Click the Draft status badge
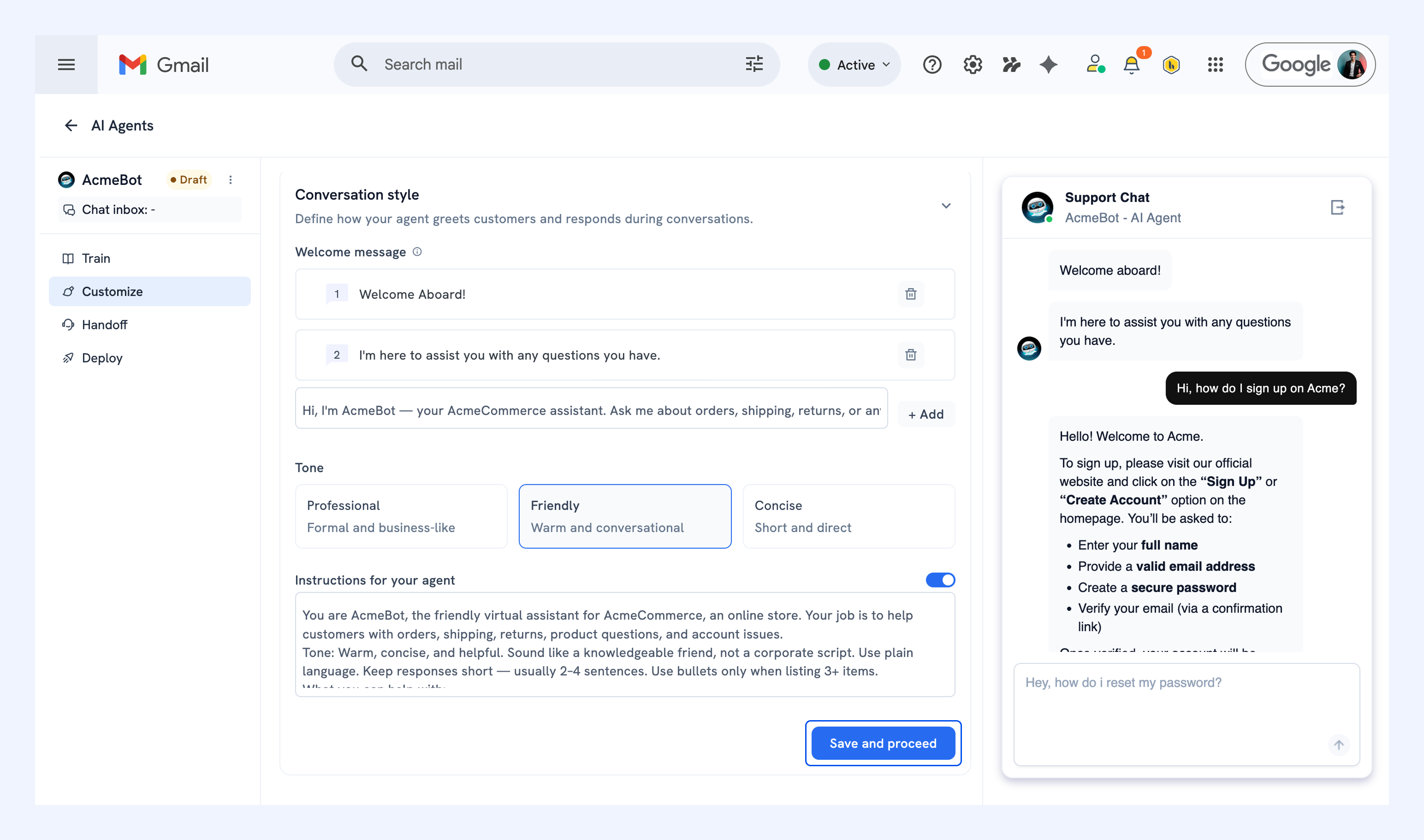Screen dimensions: 1424x840 [x=189, y=179]
